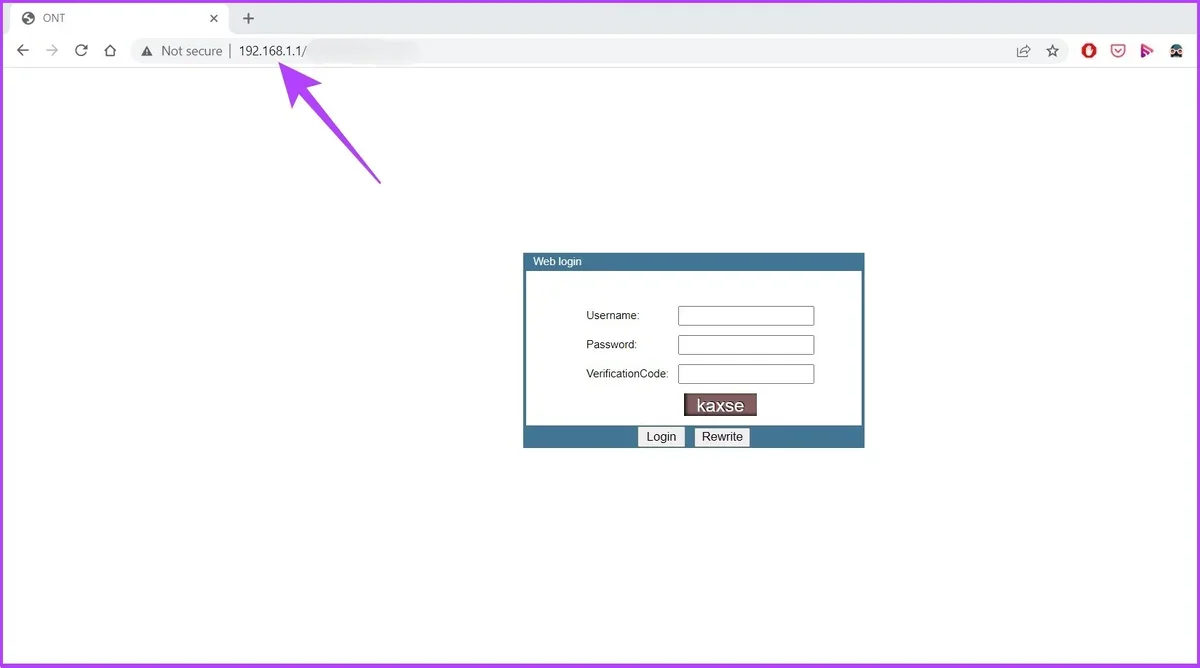Screen dimensions: 1200x668
Task: Click the kaxse captcha image
Action: point(720,405)
